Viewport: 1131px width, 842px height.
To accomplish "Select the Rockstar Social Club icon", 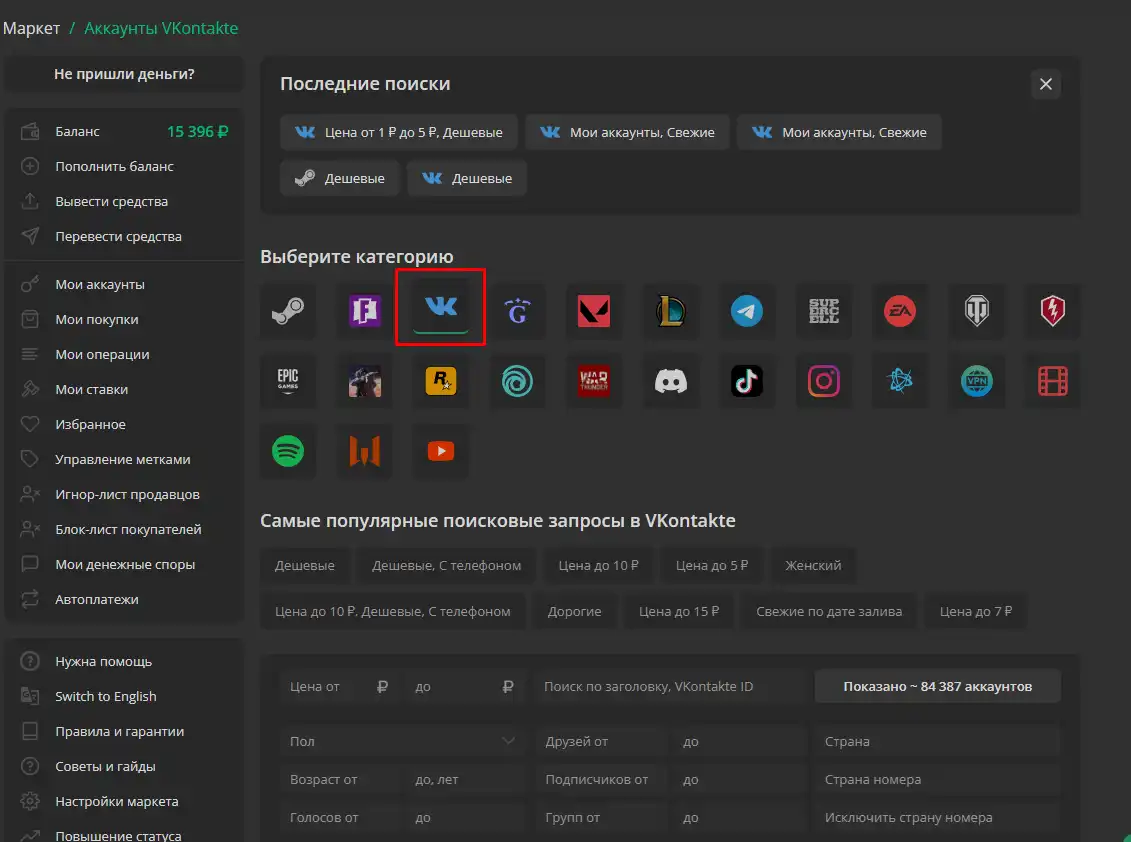I will tap(441, 381).
